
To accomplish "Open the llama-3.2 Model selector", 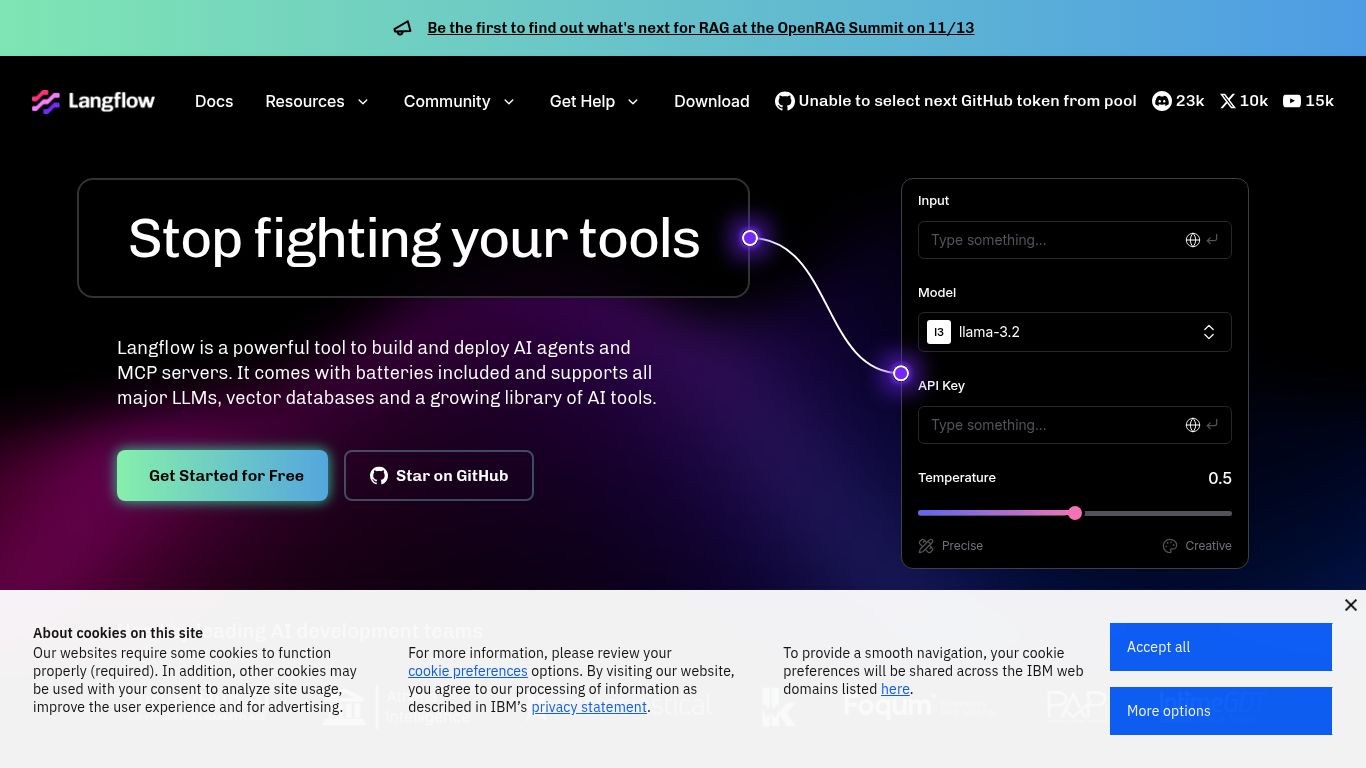I will click(1074, 332).
